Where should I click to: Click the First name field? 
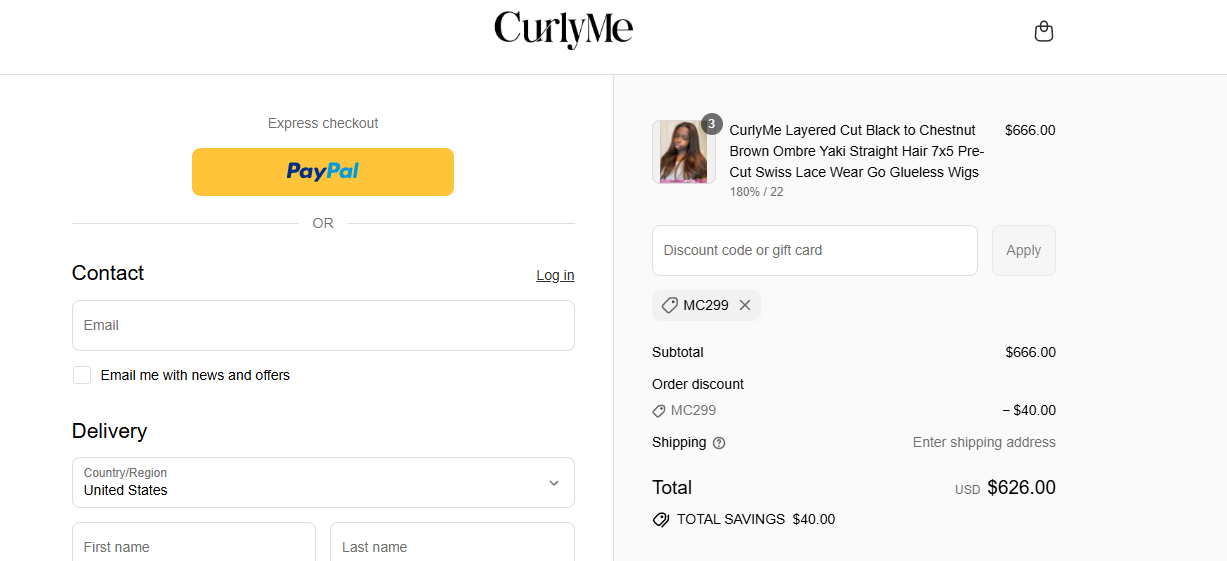194,546
